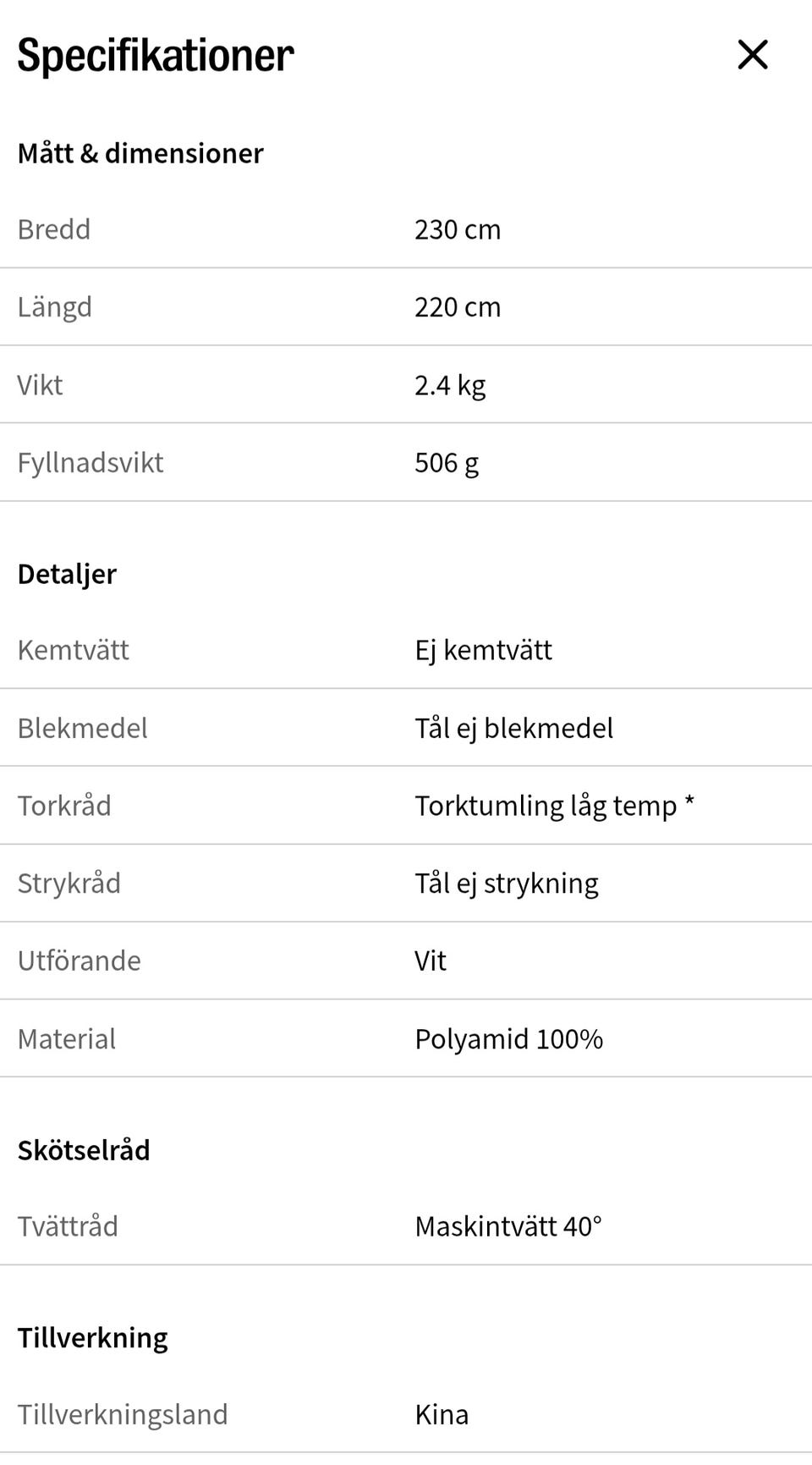Select the Ej kemtvätt value

tap(483, 651)
